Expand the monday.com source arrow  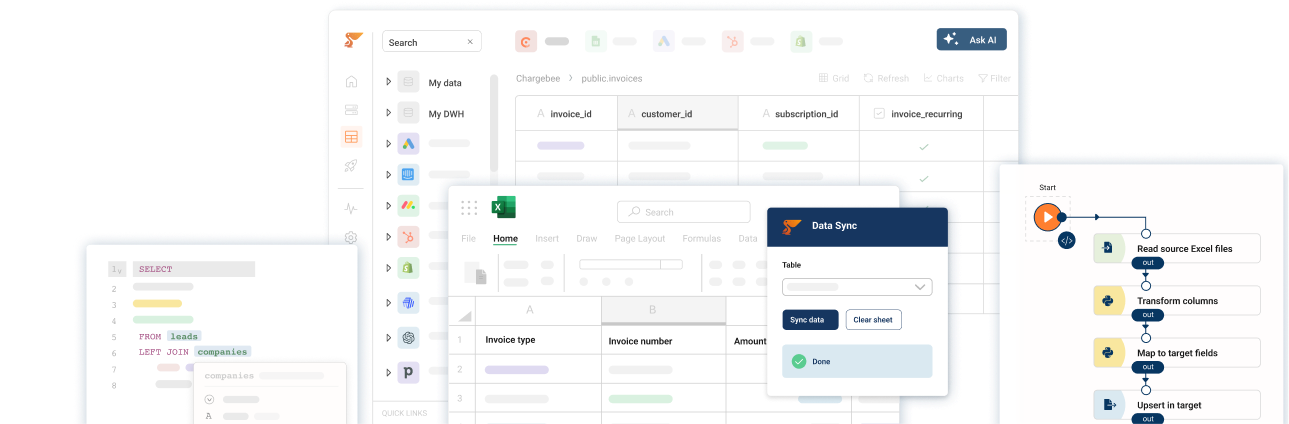point(388,206)
